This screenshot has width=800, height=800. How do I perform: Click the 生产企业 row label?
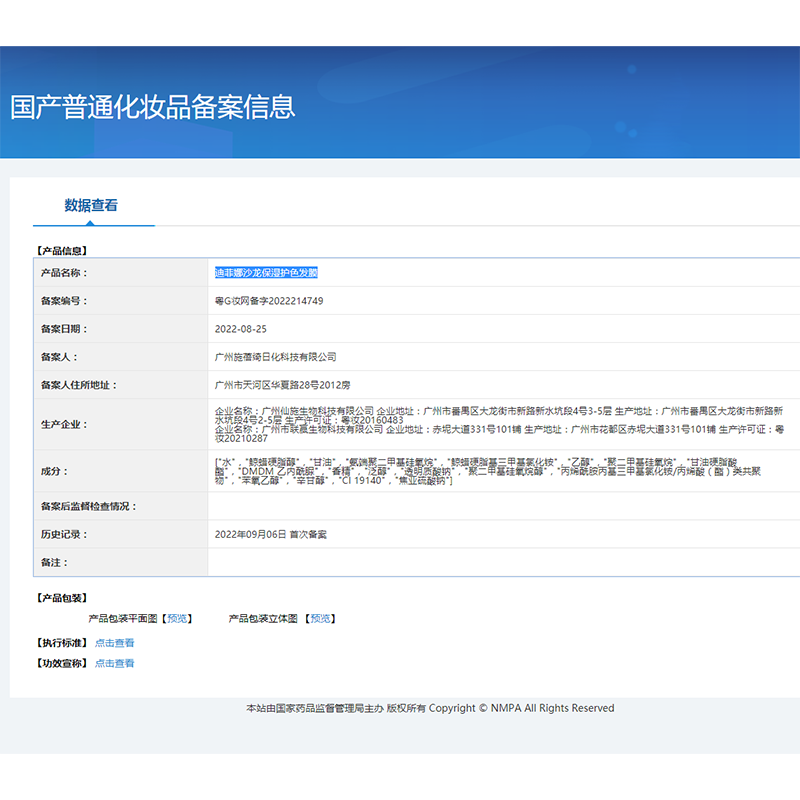click(64, 424)
